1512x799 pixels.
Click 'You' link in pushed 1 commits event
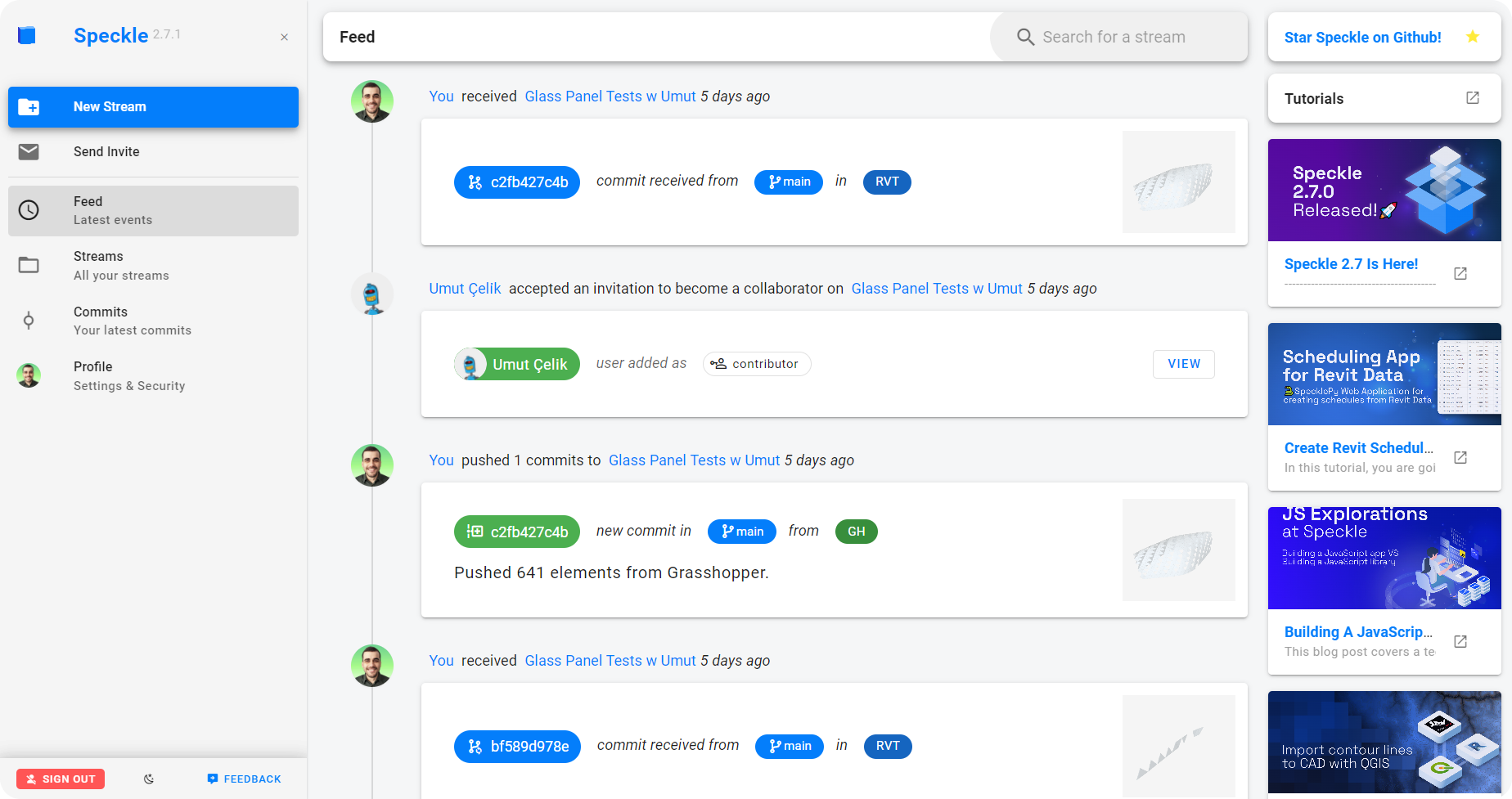point(441,460)
